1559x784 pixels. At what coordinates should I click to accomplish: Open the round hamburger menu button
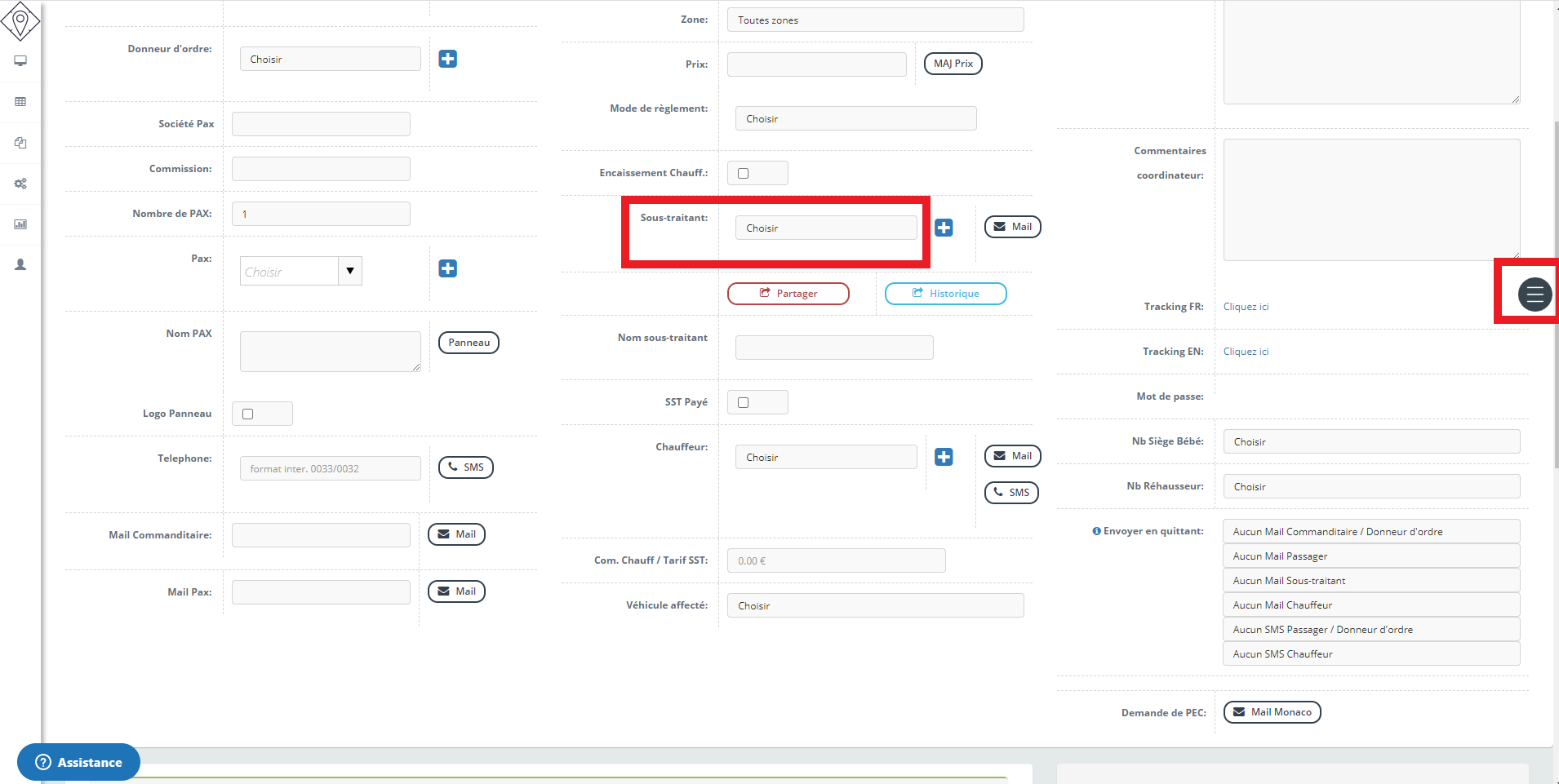pyautogui.click(x=1535, y=295)
